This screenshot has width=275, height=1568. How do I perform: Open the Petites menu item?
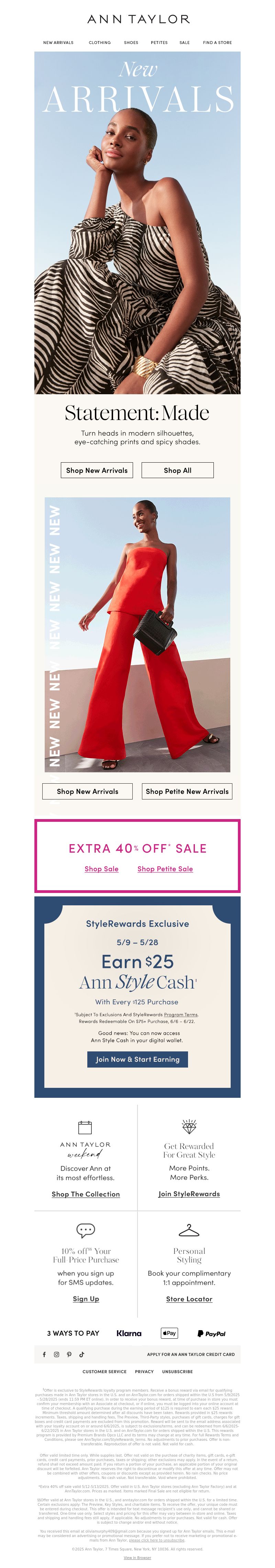pyautogui.click(x=159, y=43)
